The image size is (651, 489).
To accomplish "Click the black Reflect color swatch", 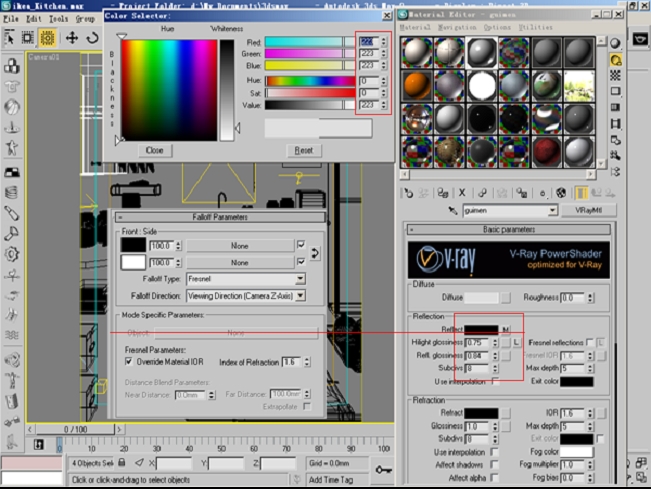I will (481, 328).
